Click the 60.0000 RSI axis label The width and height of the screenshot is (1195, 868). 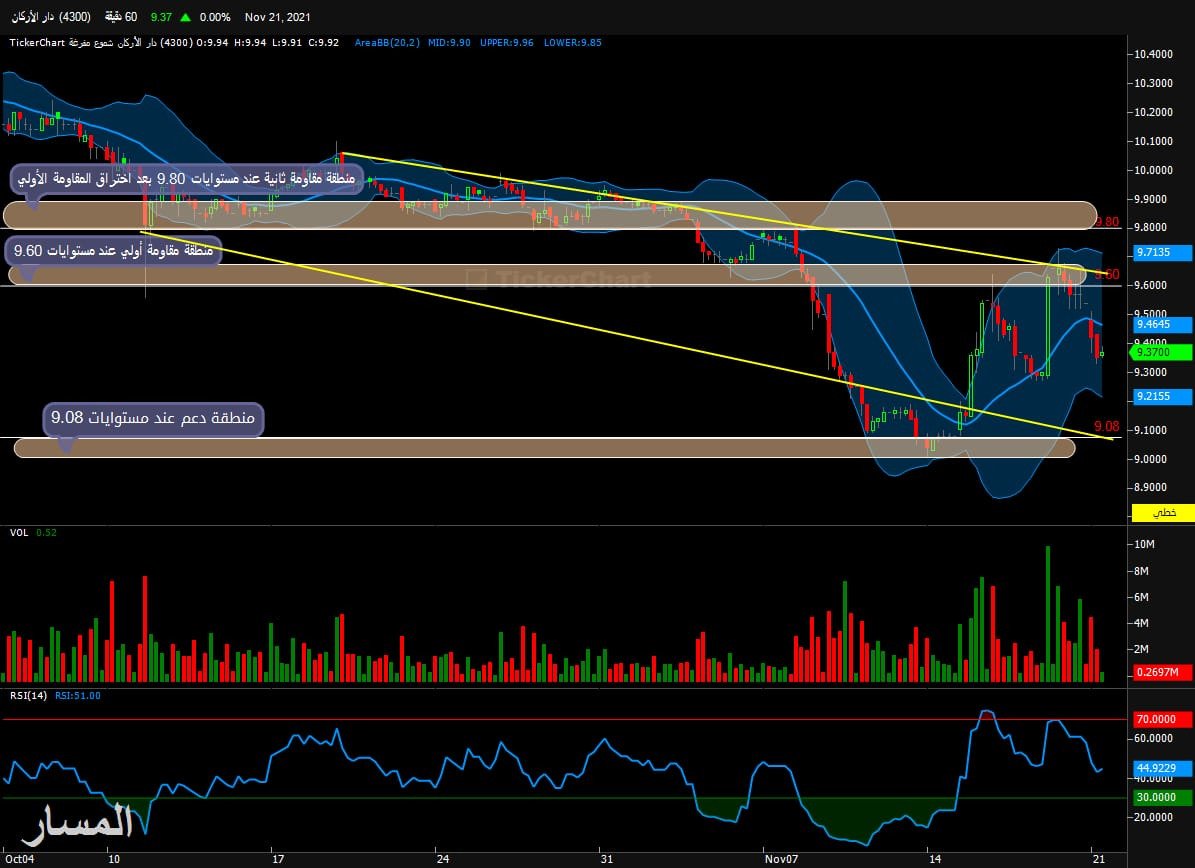(x=1154, y=738)
